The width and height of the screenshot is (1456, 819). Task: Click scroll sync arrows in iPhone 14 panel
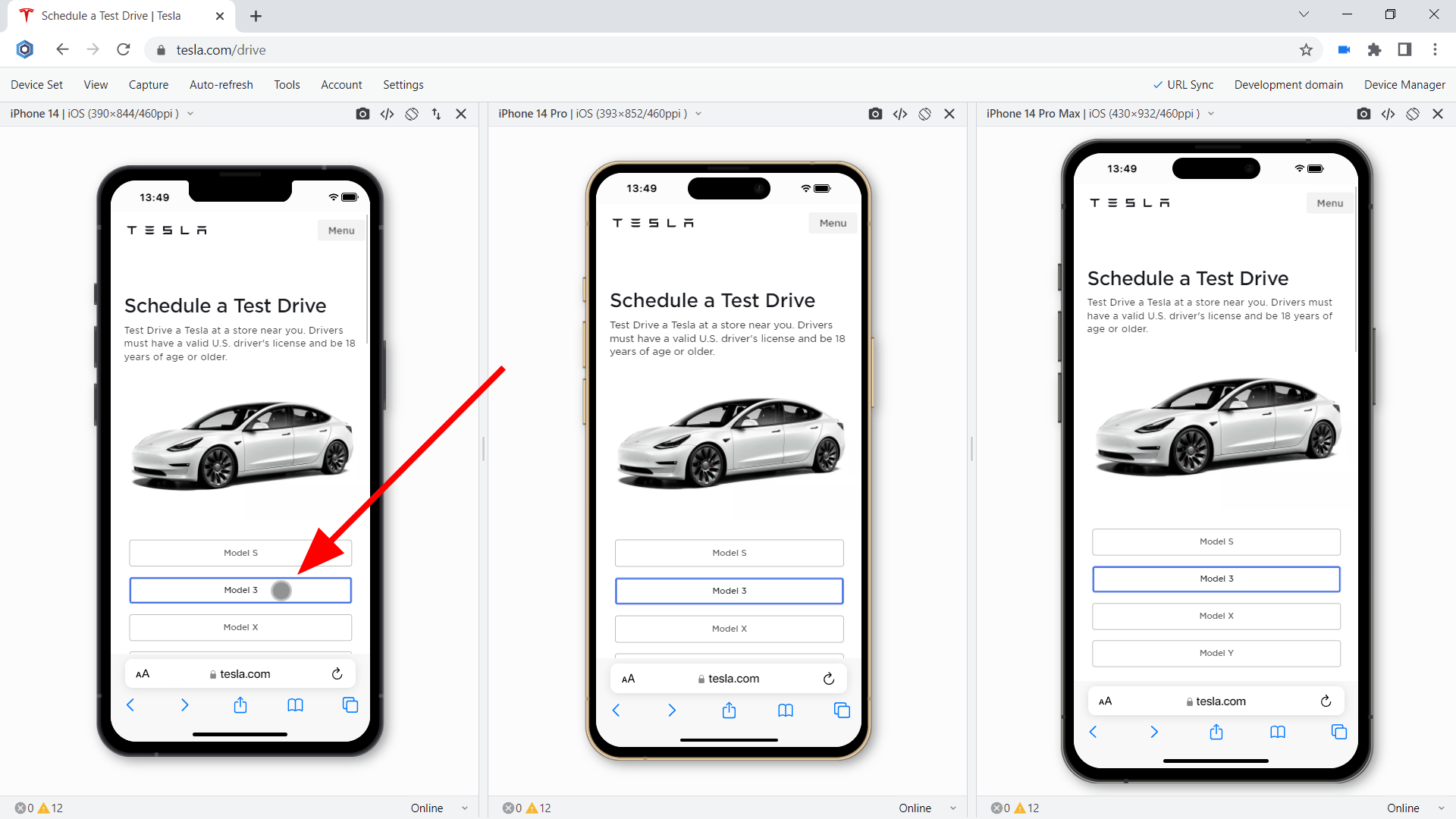436,114
